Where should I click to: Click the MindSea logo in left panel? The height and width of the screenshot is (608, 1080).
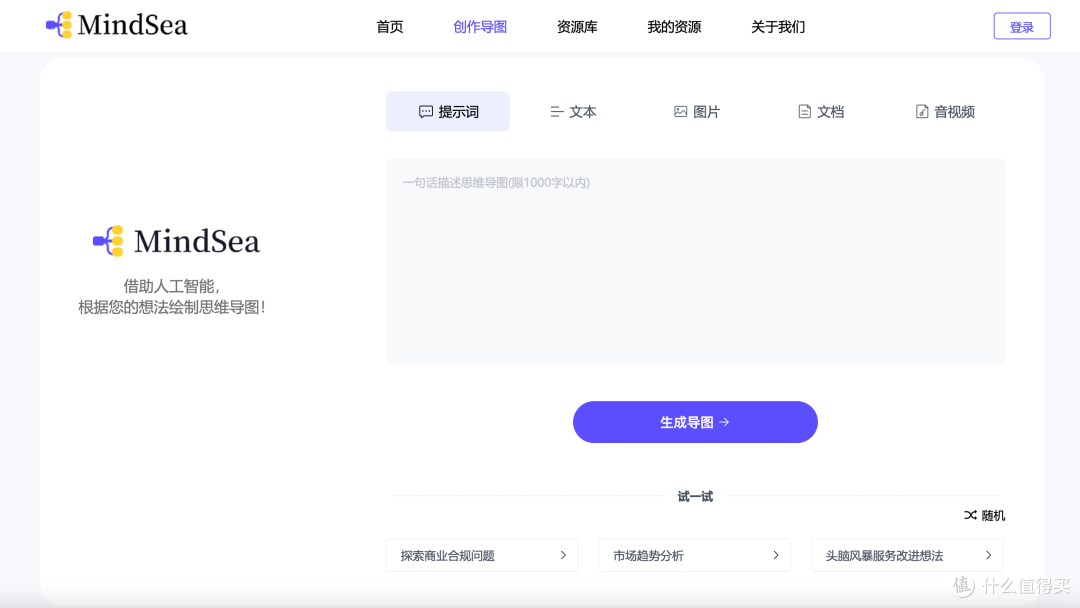point(176,241)
